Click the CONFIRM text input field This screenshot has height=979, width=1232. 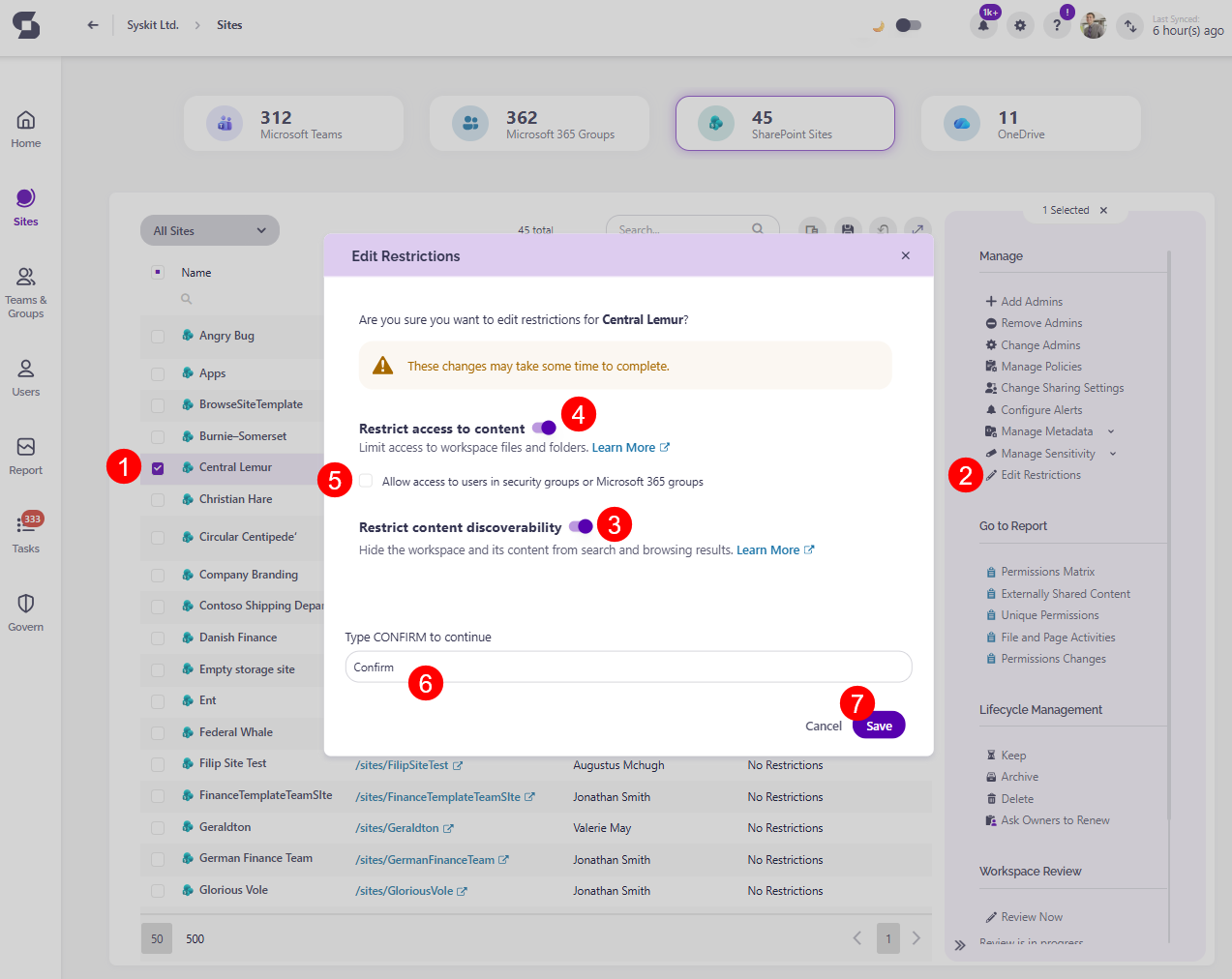628,667
